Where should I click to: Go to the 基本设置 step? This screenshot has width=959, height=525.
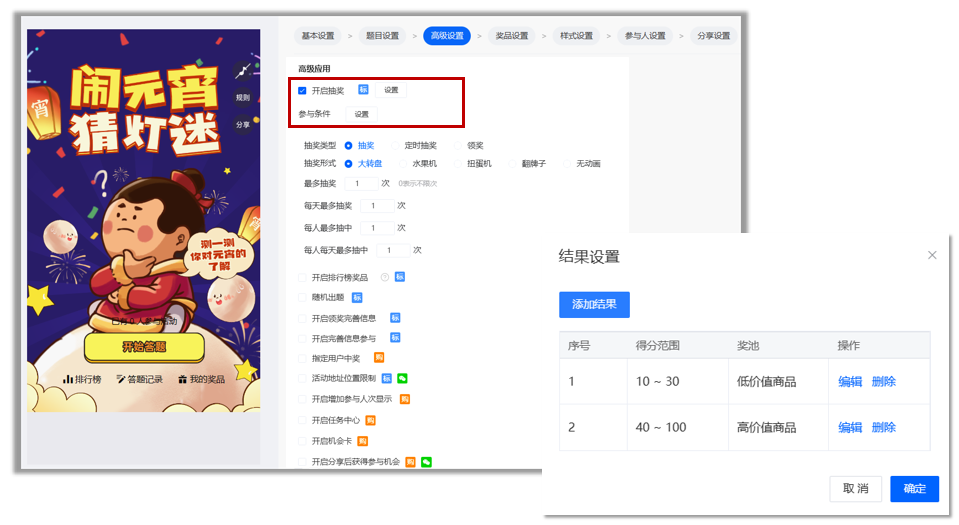pyautogui.click(x=318, y=35)
